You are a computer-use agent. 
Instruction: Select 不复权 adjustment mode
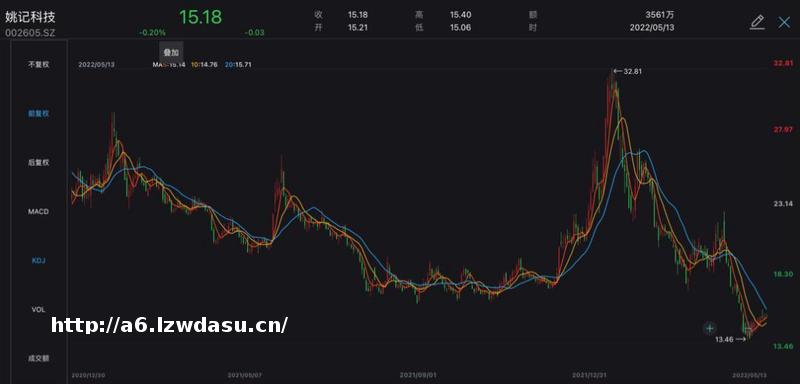pos(39,65)
